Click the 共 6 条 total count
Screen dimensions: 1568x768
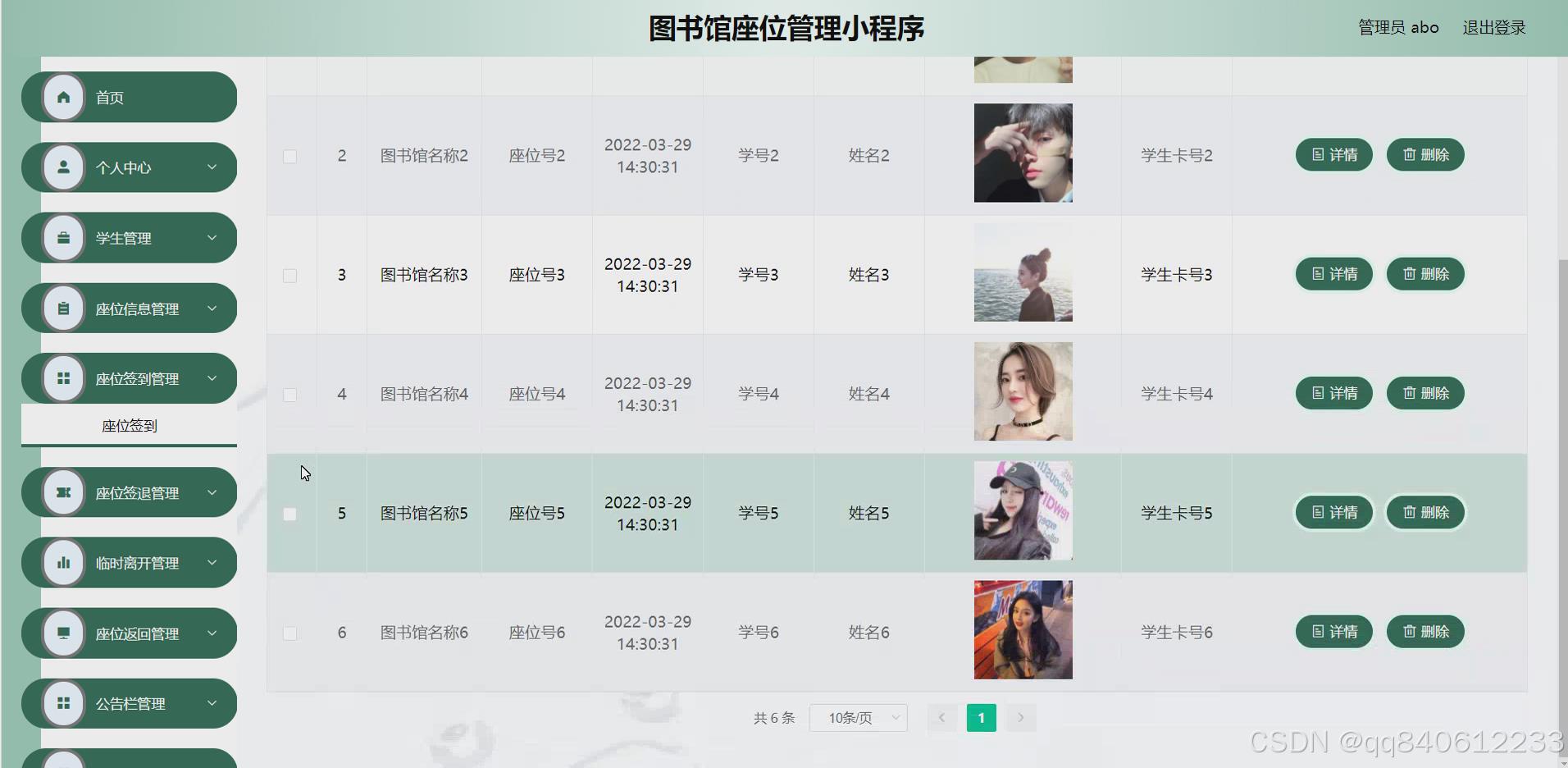click(774, 718)
